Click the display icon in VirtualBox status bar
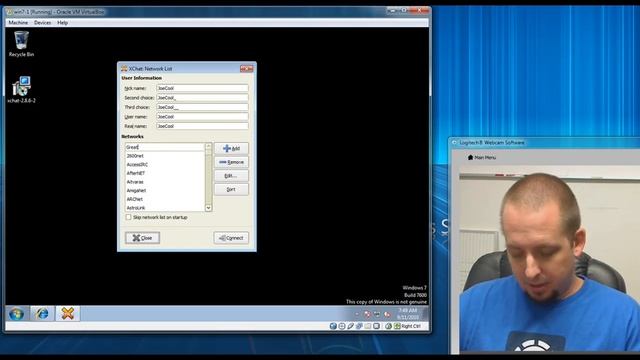This screenshot has width=640, height=360. tap(376, 326)
